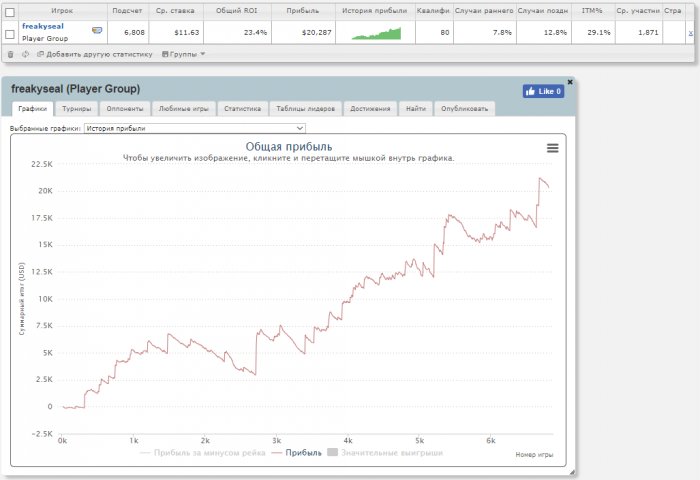Click the x link at row end
Screen dimensions: 700x480
coord(691,33)
